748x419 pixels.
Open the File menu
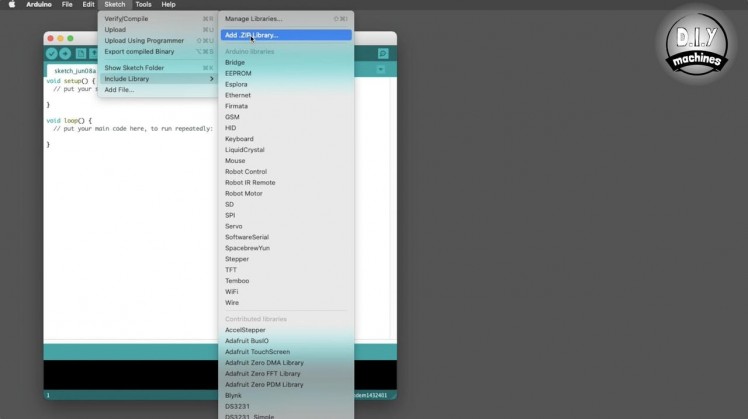click(x=67, y=4)
